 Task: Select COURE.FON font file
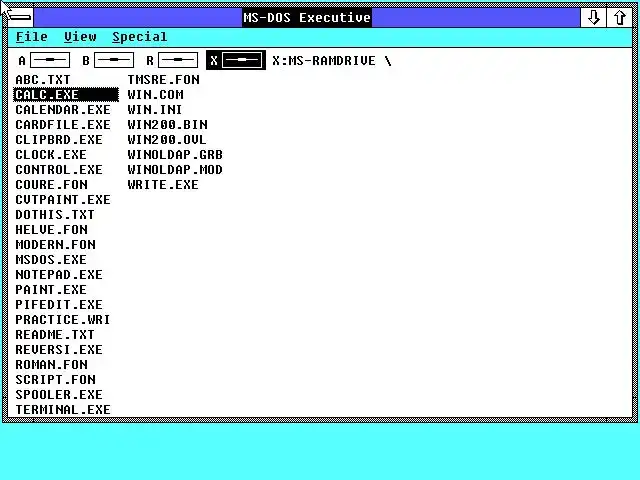51,185
